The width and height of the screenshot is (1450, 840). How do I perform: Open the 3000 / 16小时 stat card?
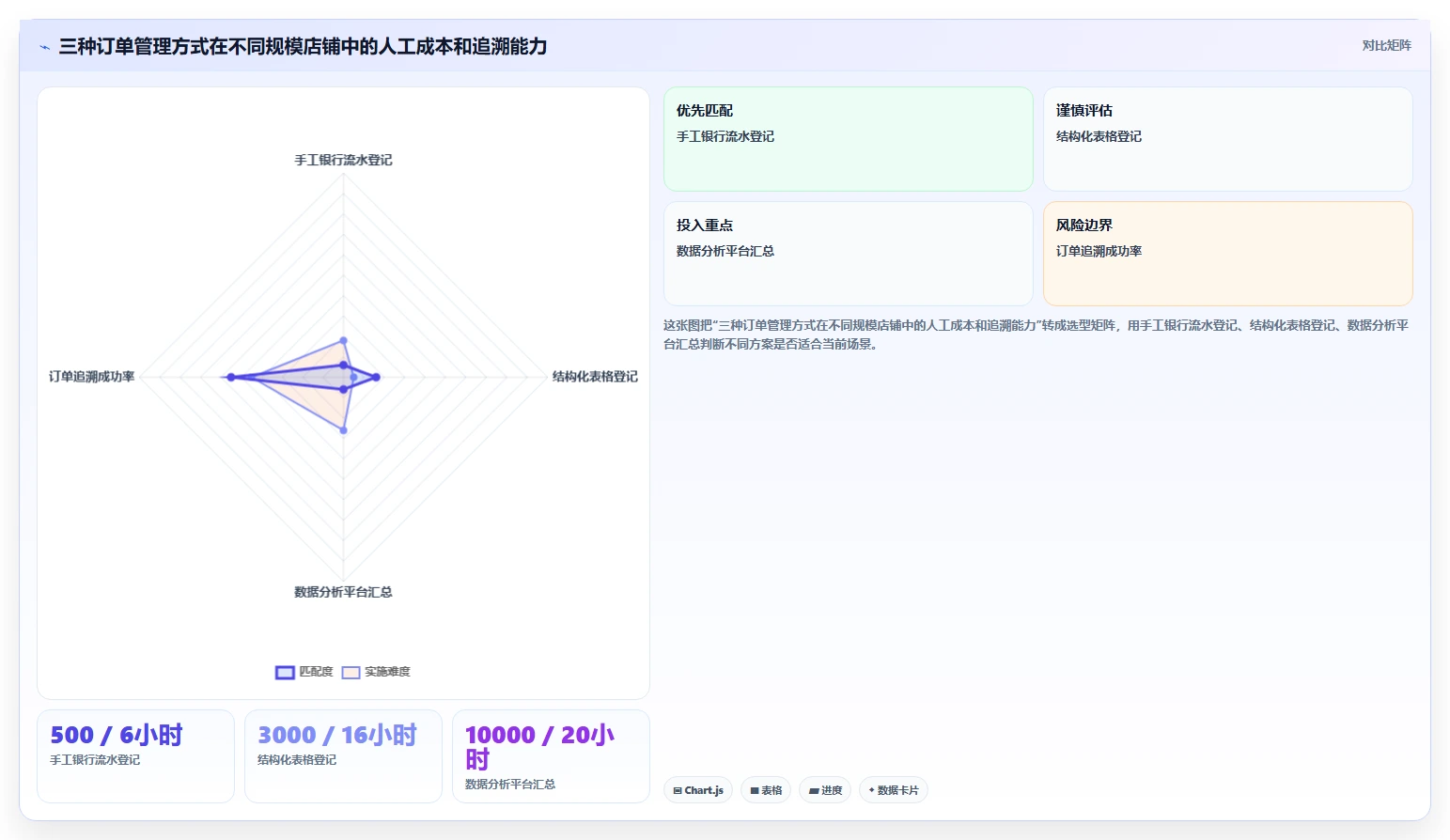click(343, 756)
